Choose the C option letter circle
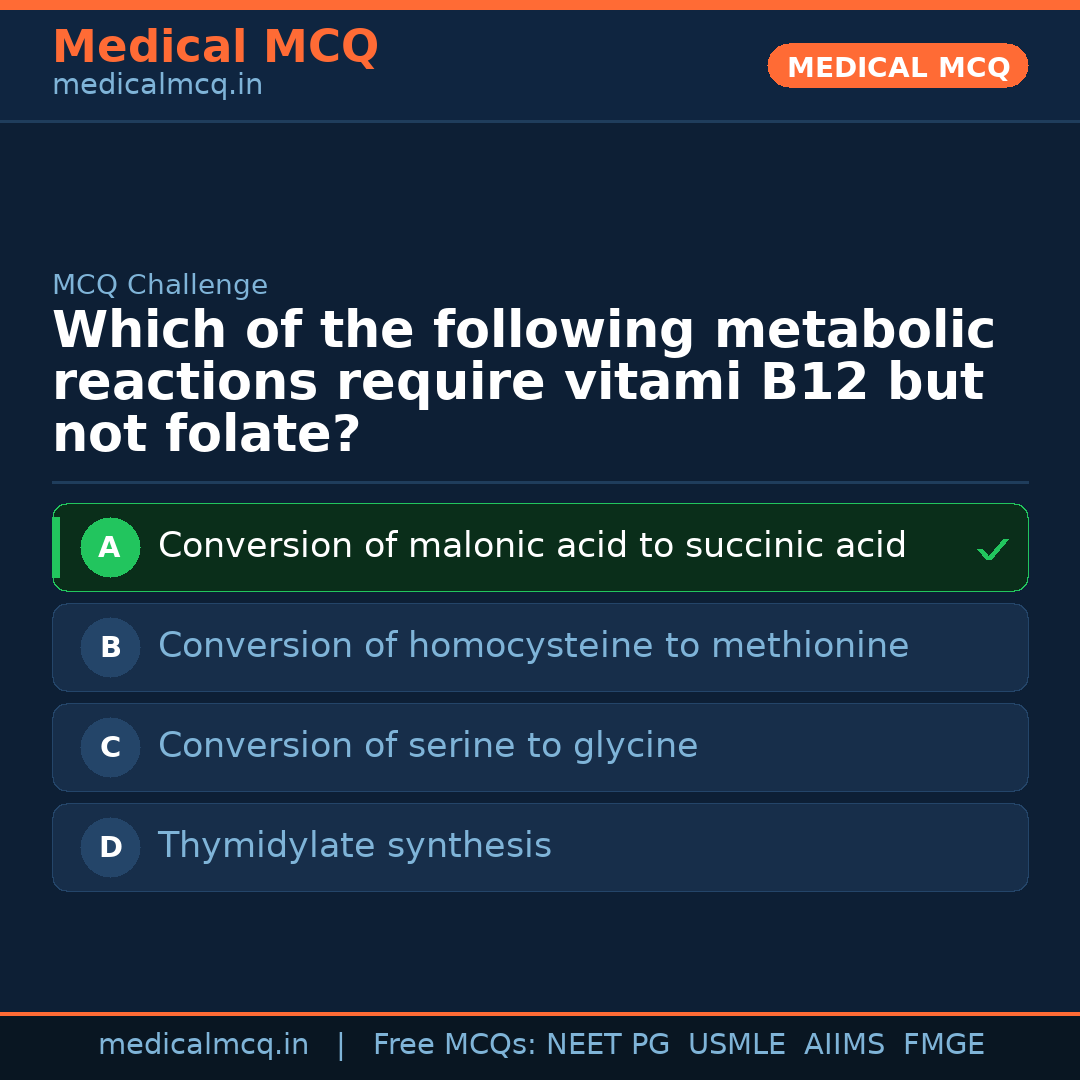1080x1080 pixels. (110, 747)
